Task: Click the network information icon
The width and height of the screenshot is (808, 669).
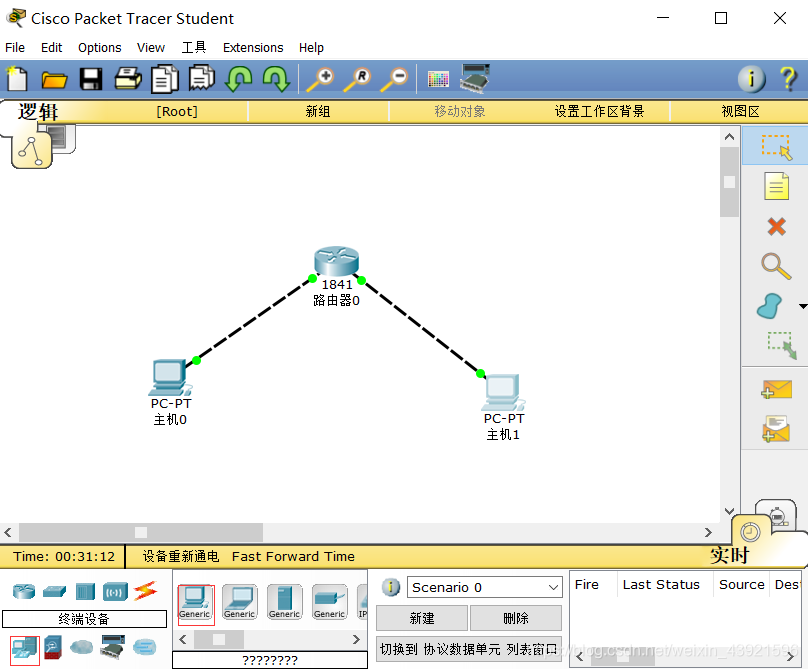Action: [x=751, y=79]
